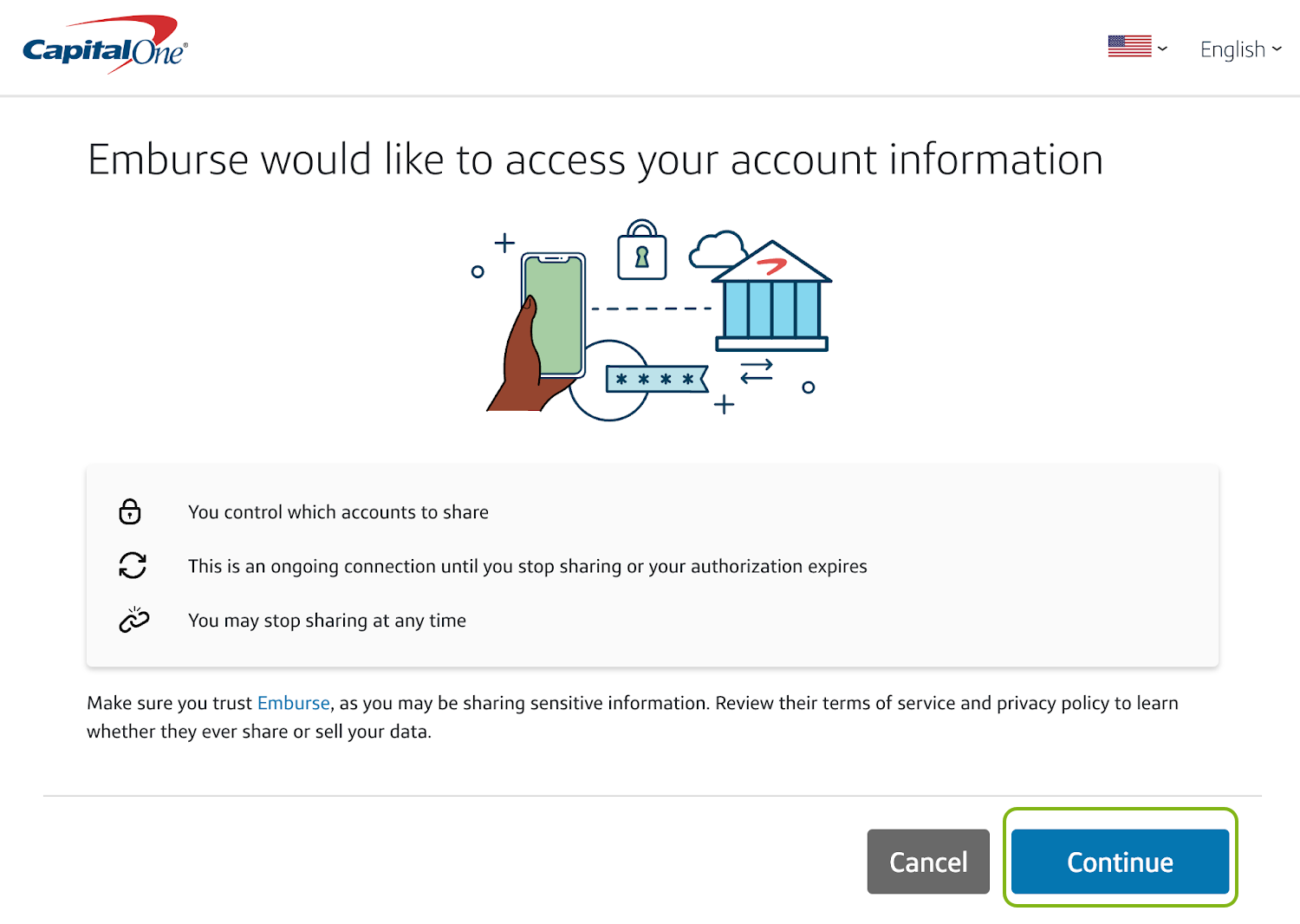Viewport: 1300px width, 924px height.
Task: Open the English language dropdown
Action: pyautogui.click(x=1240, y=49)
